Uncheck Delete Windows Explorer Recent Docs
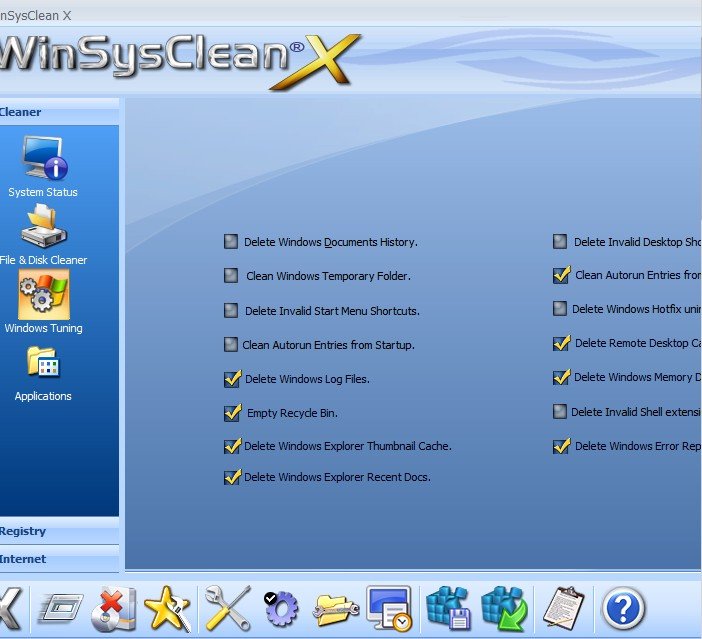 point(232,477)
